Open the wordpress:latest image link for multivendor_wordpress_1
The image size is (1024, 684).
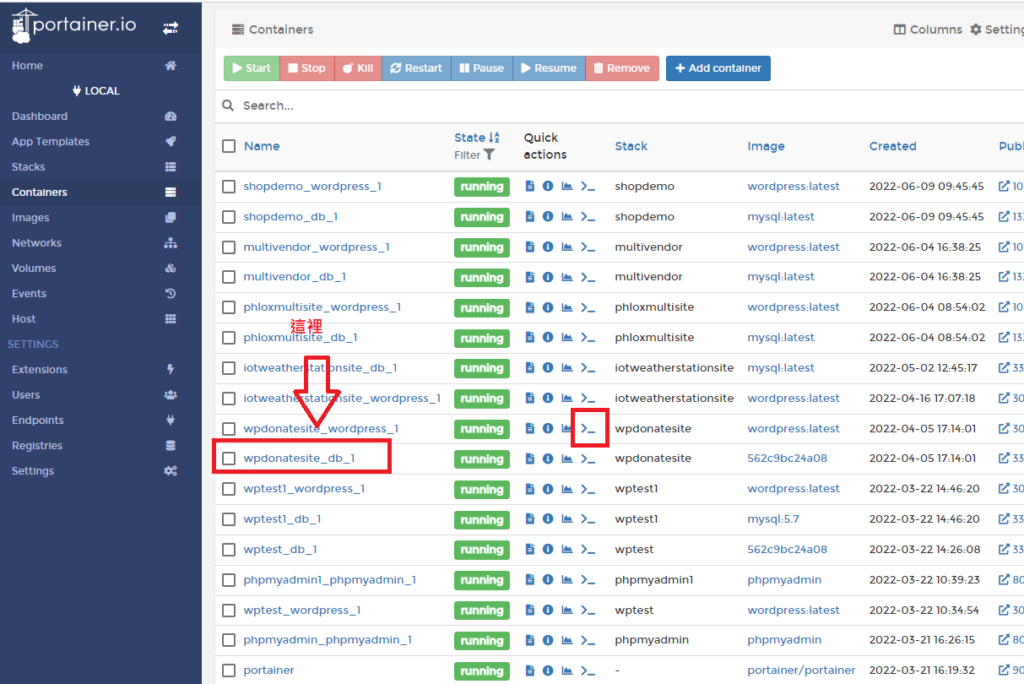(793, 247)
